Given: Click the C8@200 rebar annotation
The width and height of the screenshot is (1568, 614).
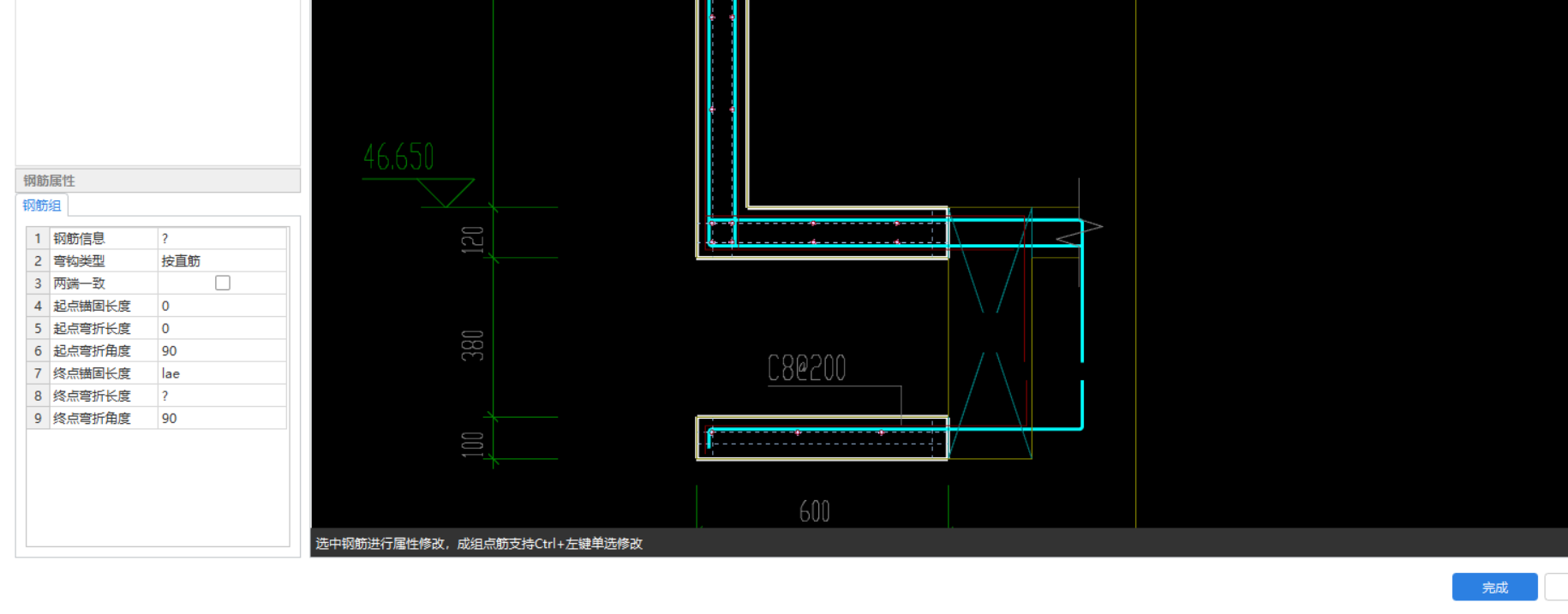Looking at the screenshot, I should [806, 368].
